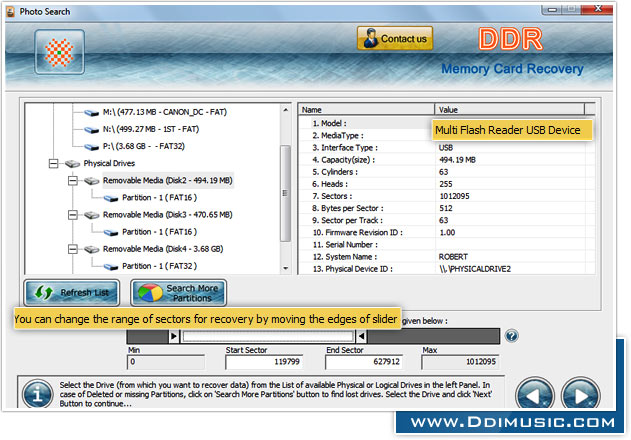The image size is (631, 440).
Task: Click Refresh List button
Action: tap(72, 293)
